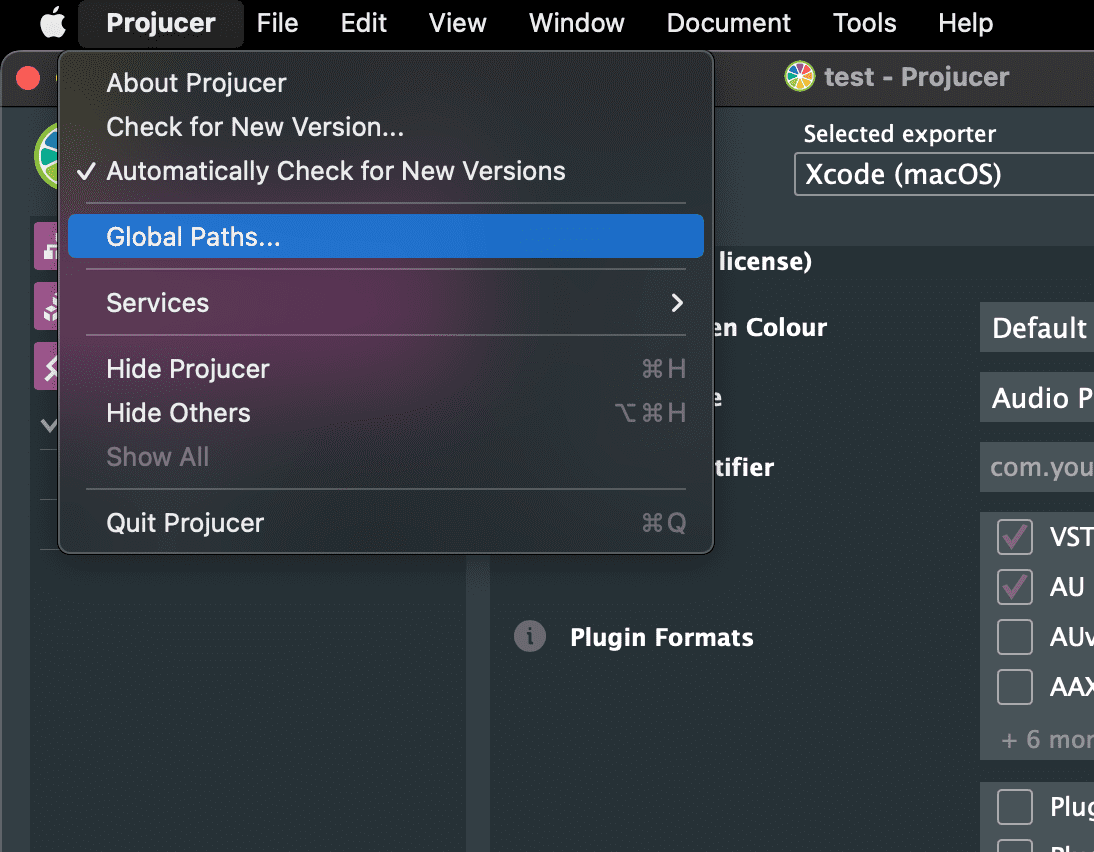Click the bundle identifier text field

click(1037, 468)
